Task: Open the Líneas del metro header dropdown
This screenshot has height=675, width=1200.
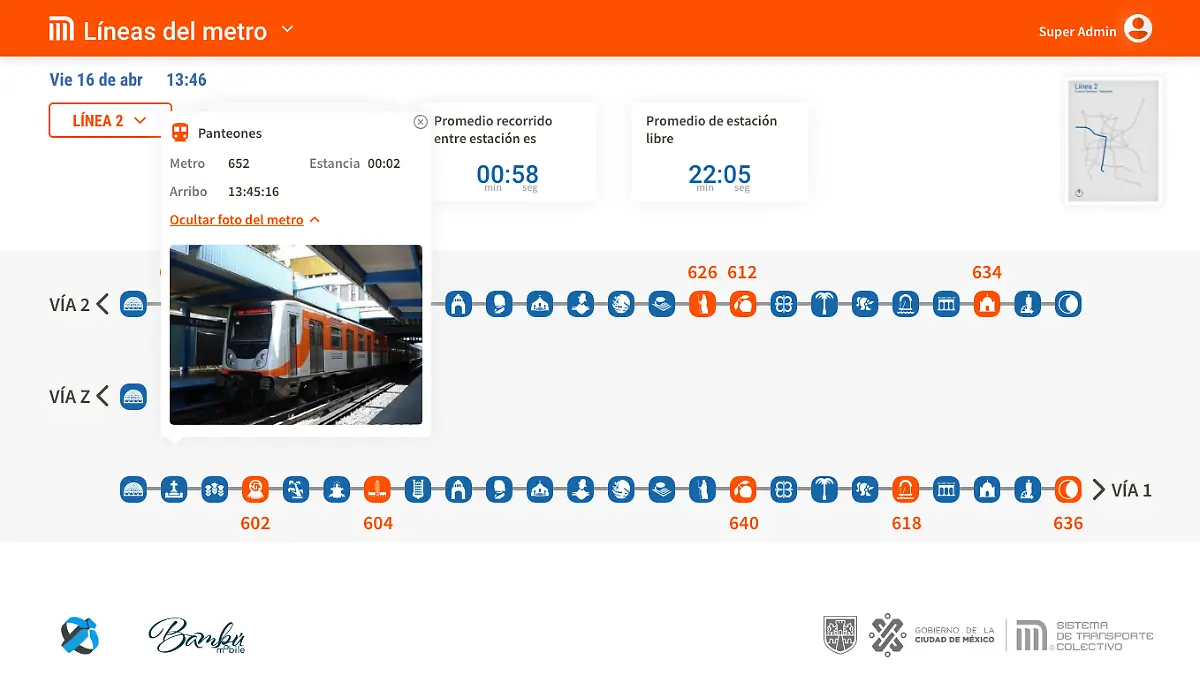Action: [286, 30]
